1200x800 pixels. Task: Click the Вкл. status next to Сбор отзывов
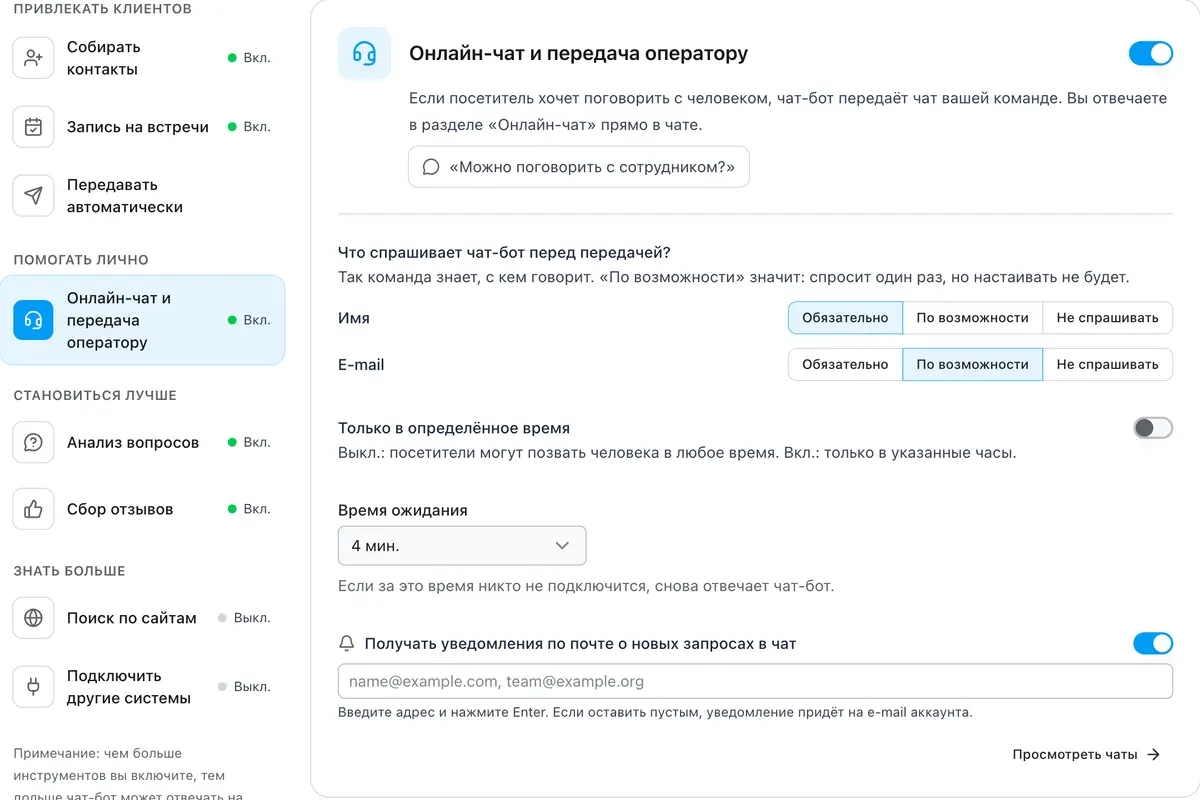pos(249,509)
